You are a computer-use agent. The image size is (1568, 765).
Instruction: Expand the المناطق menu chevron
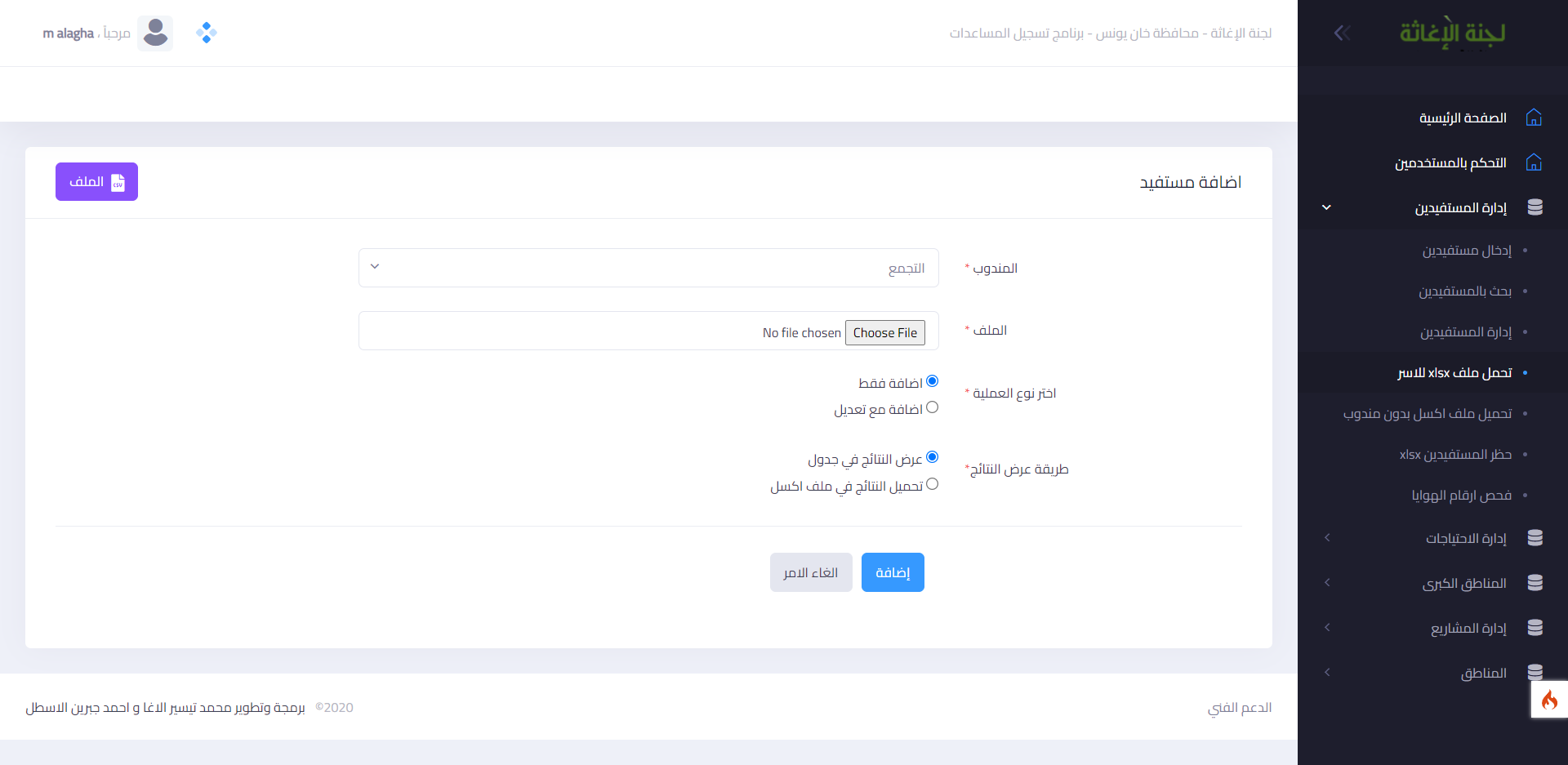1327,673
